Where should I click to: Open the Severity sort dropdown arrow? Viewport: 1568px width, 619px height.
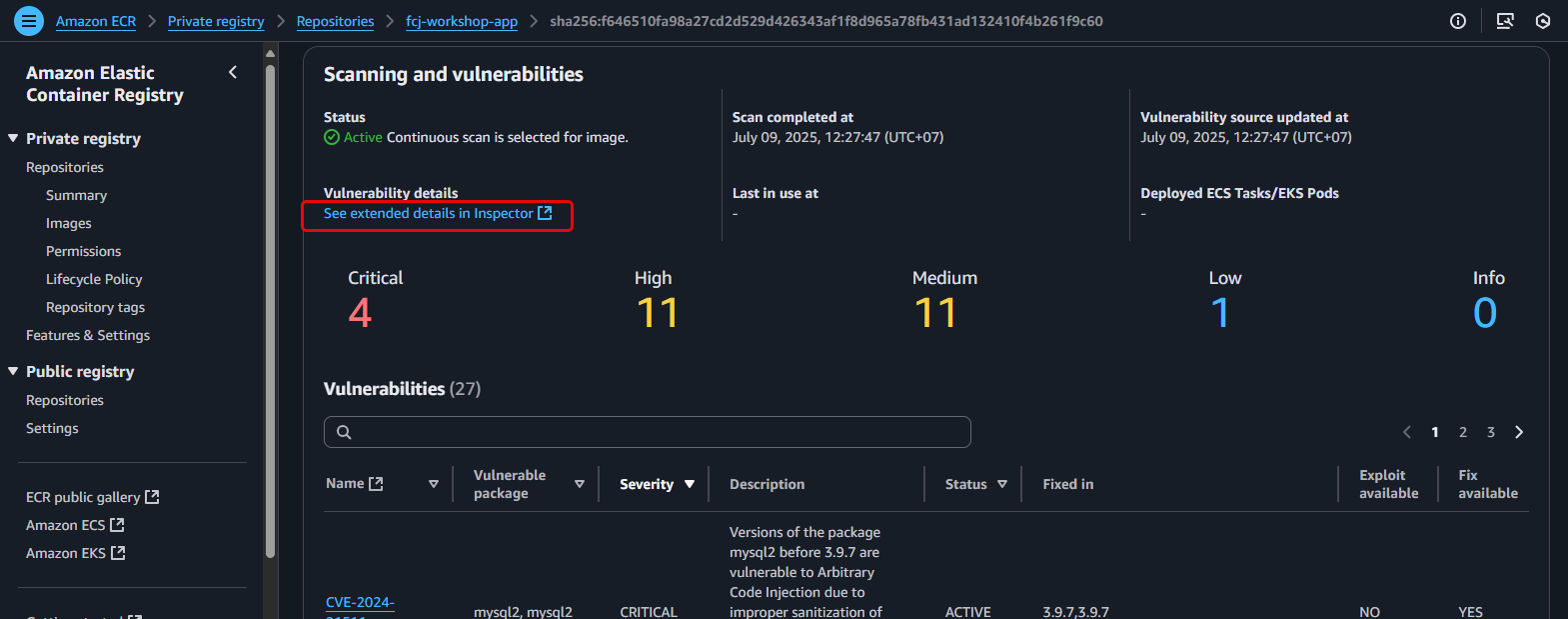point(690,484)
